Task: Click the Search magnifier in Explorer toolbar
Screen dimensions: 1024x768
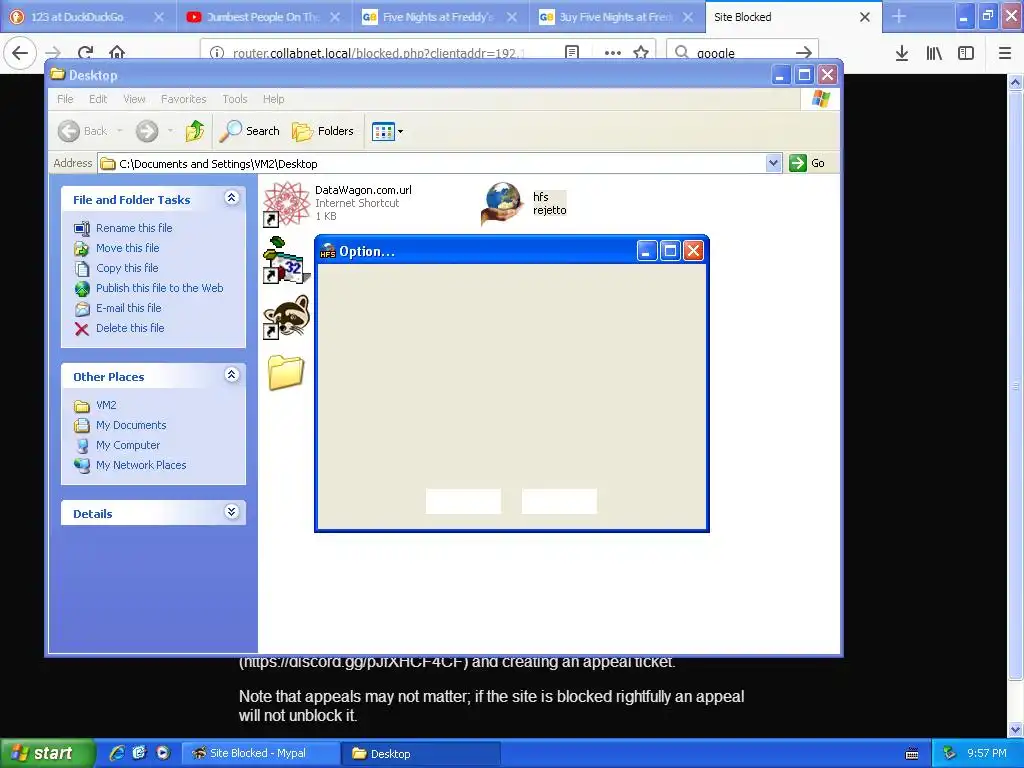Action: click(249, 131)
